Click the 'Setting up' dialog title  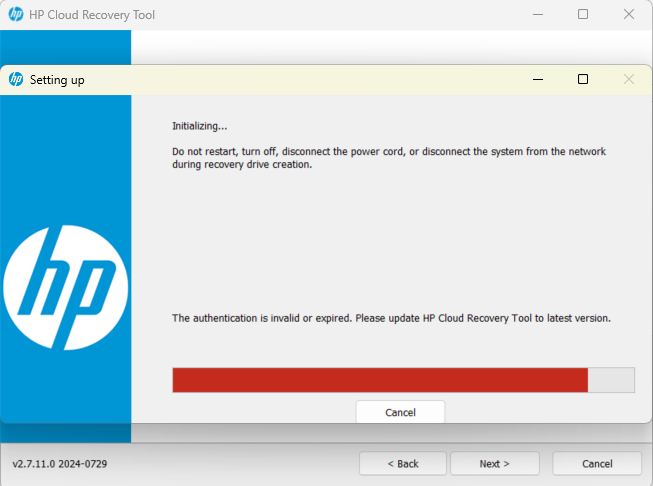pos(57,80)
